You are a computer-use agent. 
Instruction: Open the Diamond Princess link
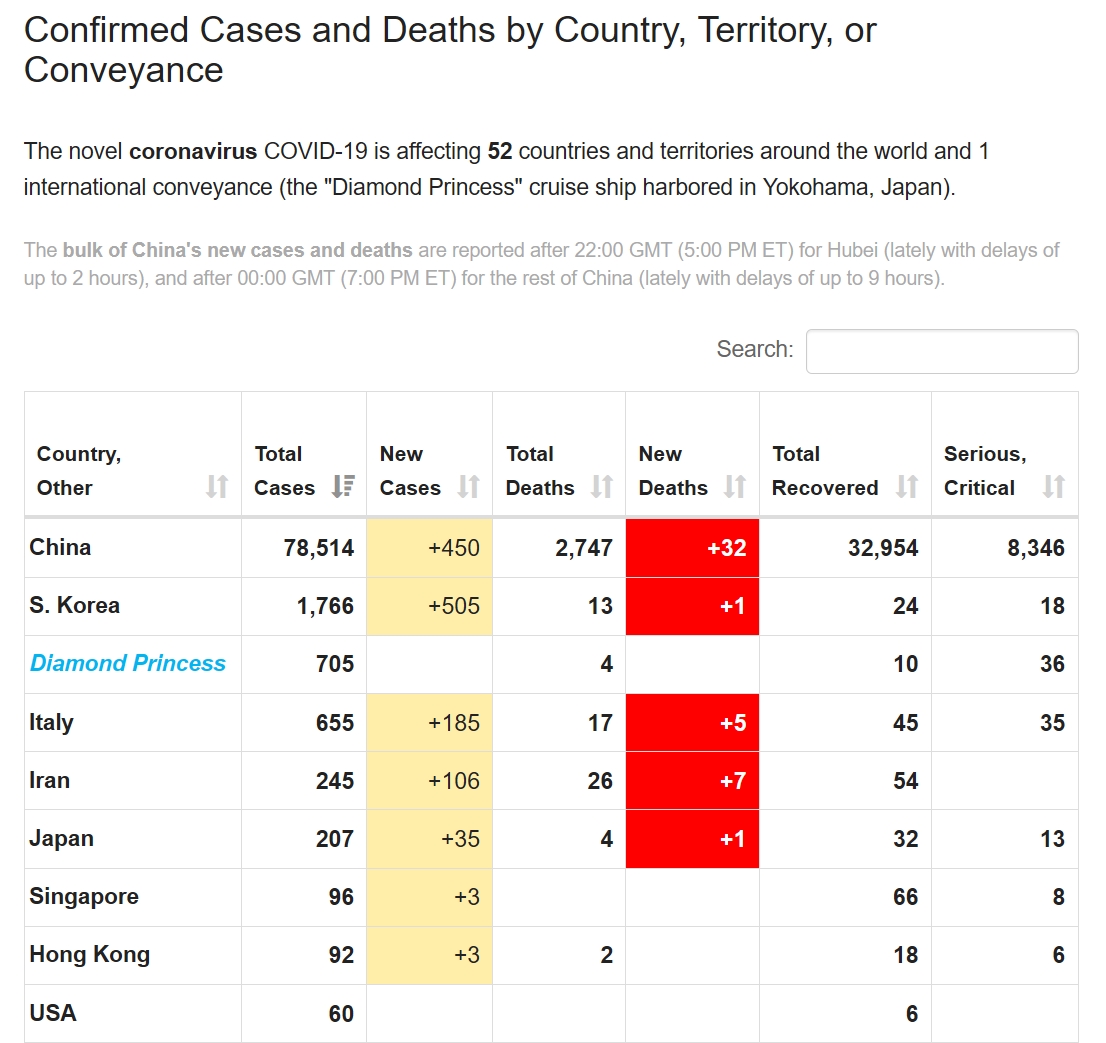point(128,663)
